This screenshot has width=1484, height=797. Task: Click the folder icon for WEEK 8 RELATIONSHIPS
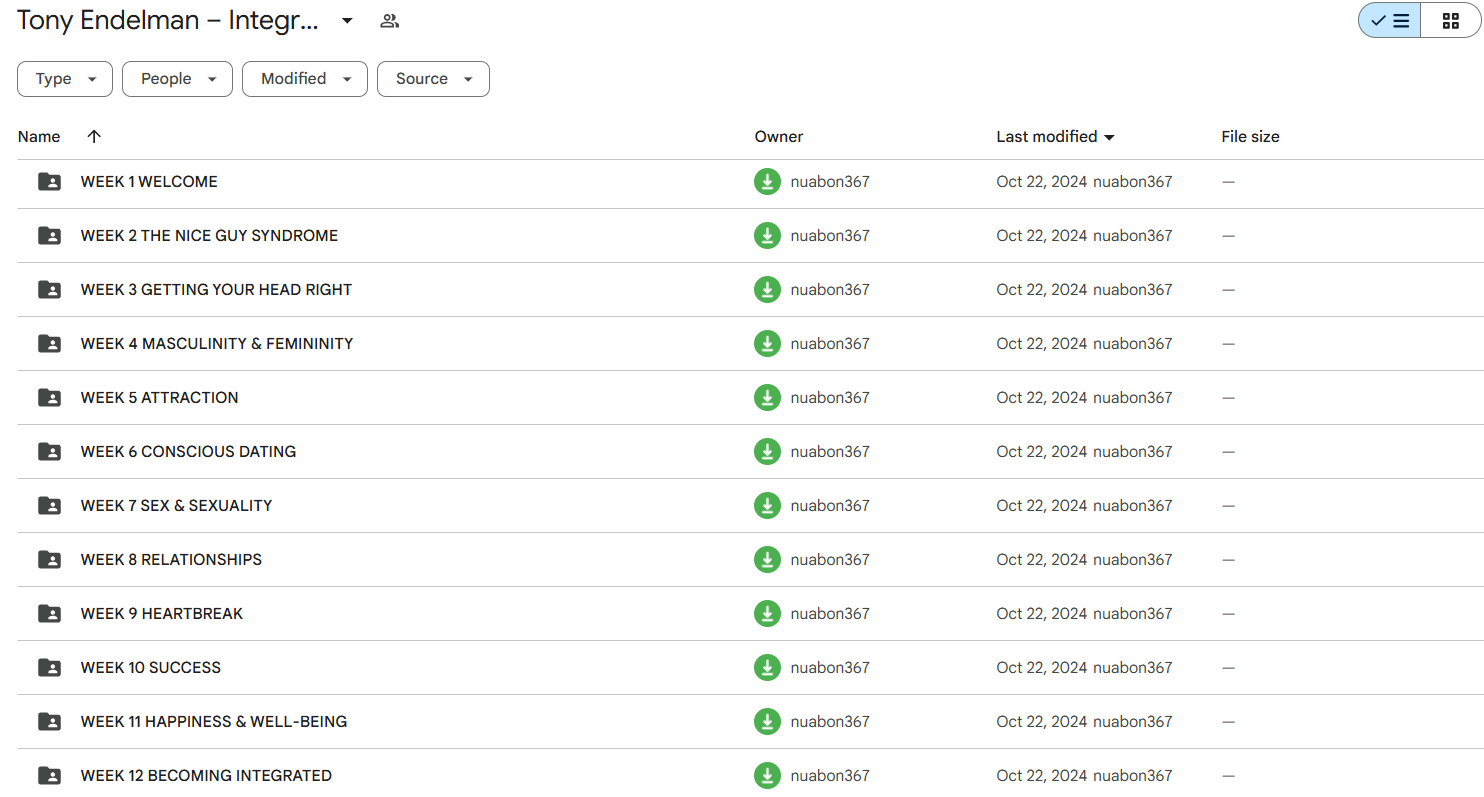(x=49, y=560)
